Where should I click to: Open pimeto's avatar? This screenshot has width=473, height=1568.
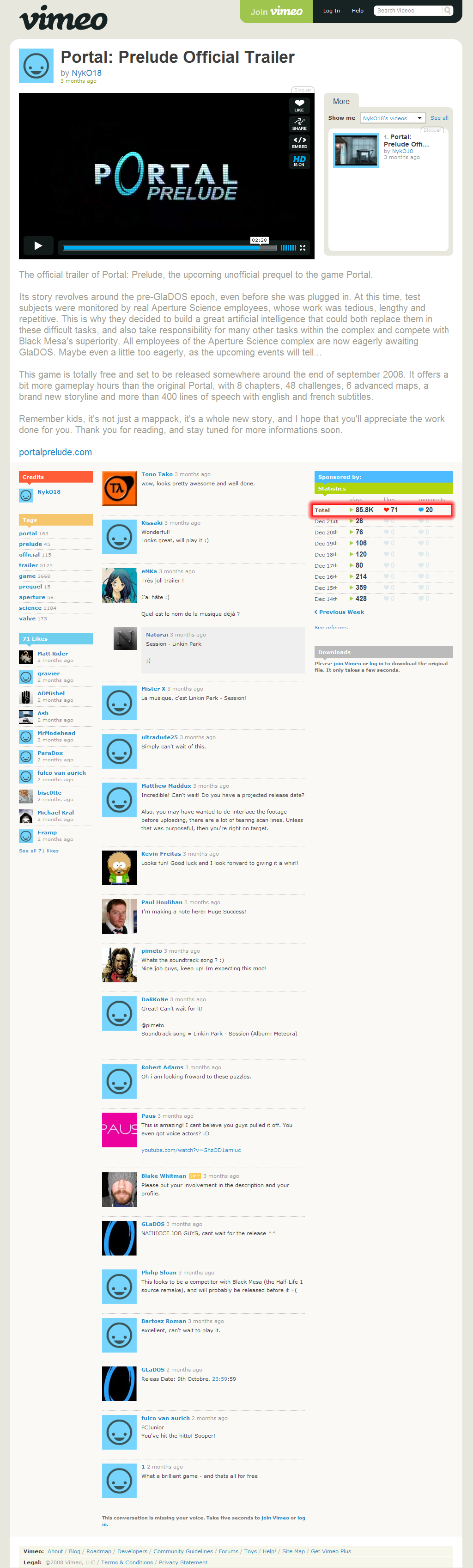point(119,965)
